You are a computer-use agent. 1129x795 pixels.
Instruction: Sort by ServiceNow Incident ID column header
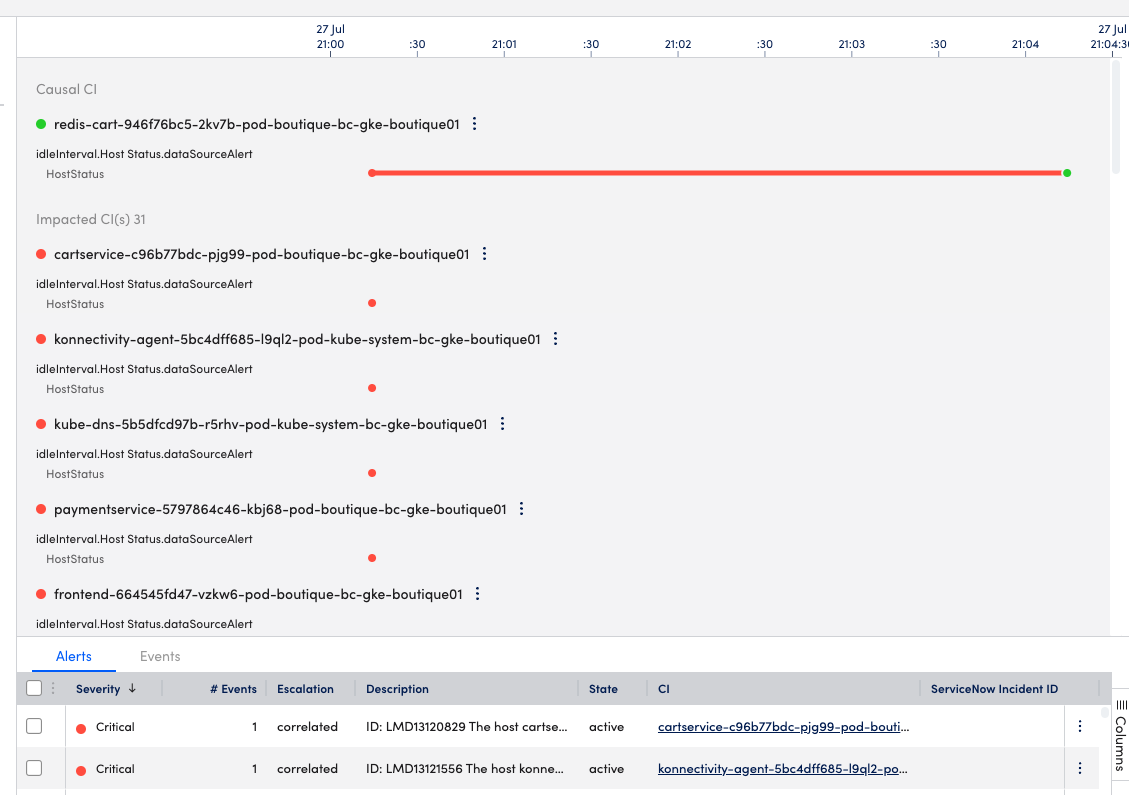coord(994,688)
